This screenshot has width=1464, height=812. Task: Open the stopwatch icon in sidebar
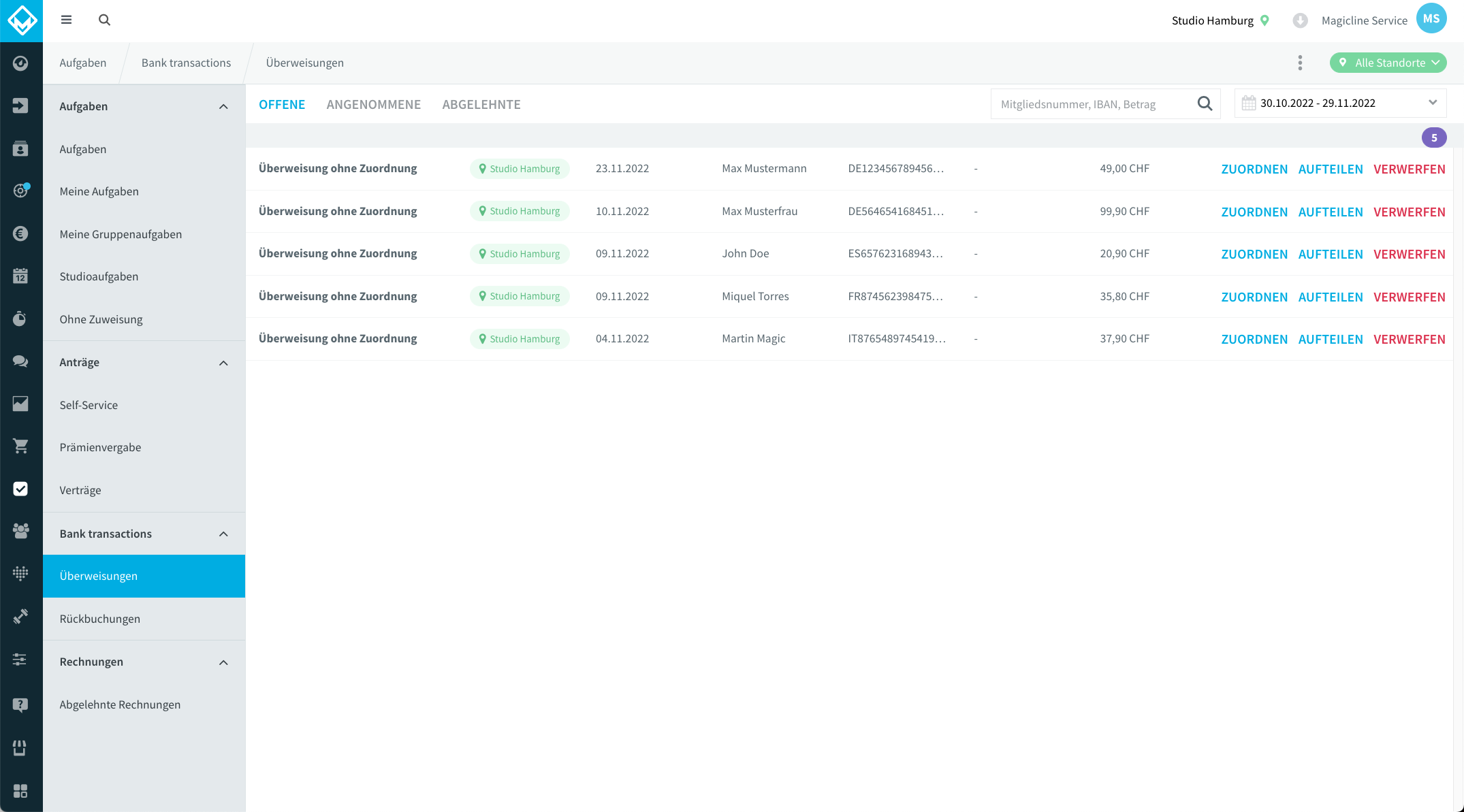(x=20, y=319)
